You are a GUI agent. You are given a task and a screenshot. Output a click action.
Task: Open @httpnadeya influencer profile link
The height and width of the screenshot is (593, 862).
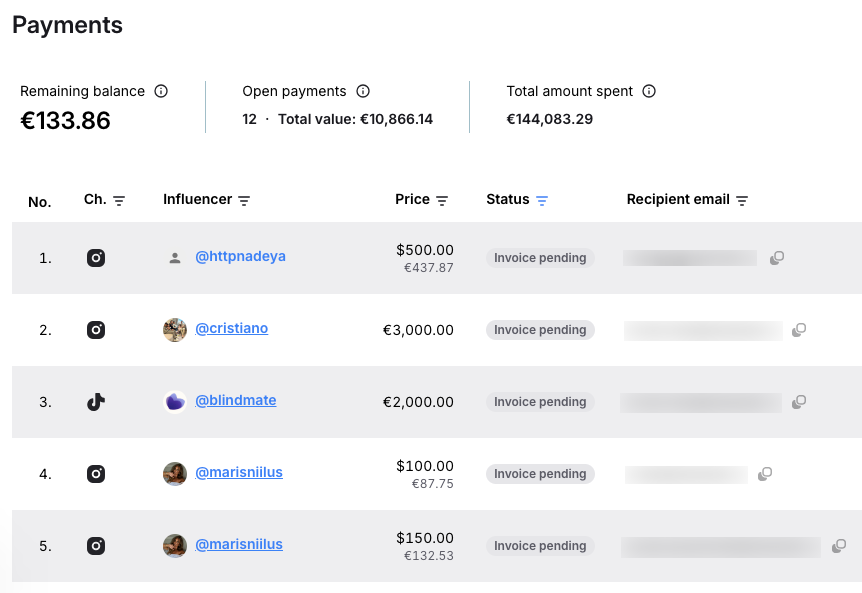(x=240, y=256)
